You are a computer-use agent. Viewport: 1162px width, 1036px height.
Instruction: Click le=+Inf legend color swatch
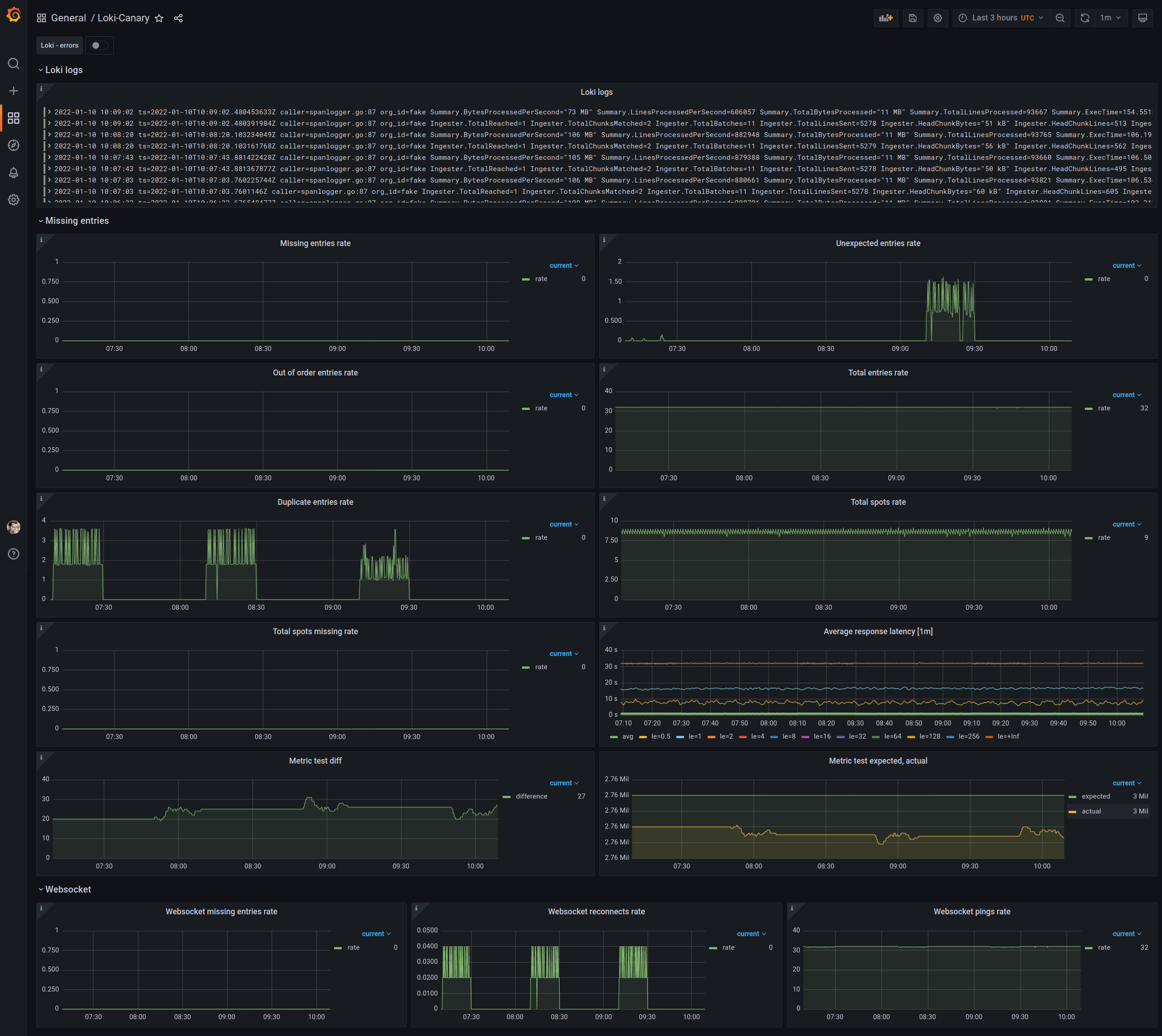[989, 736]
